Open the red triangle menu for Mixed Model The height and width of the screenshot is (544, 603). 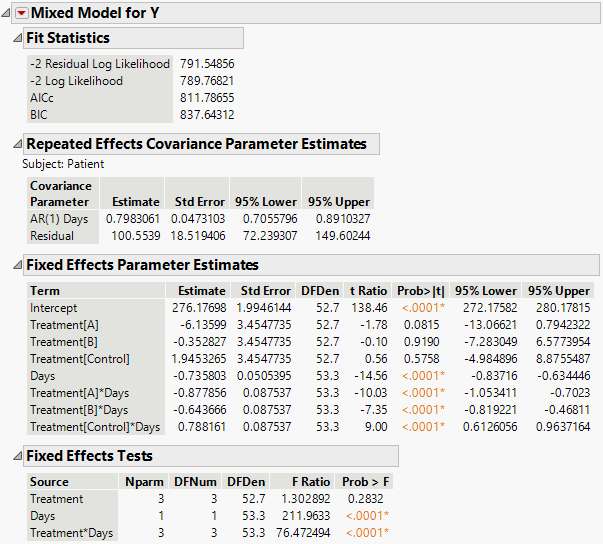point(22,13)
